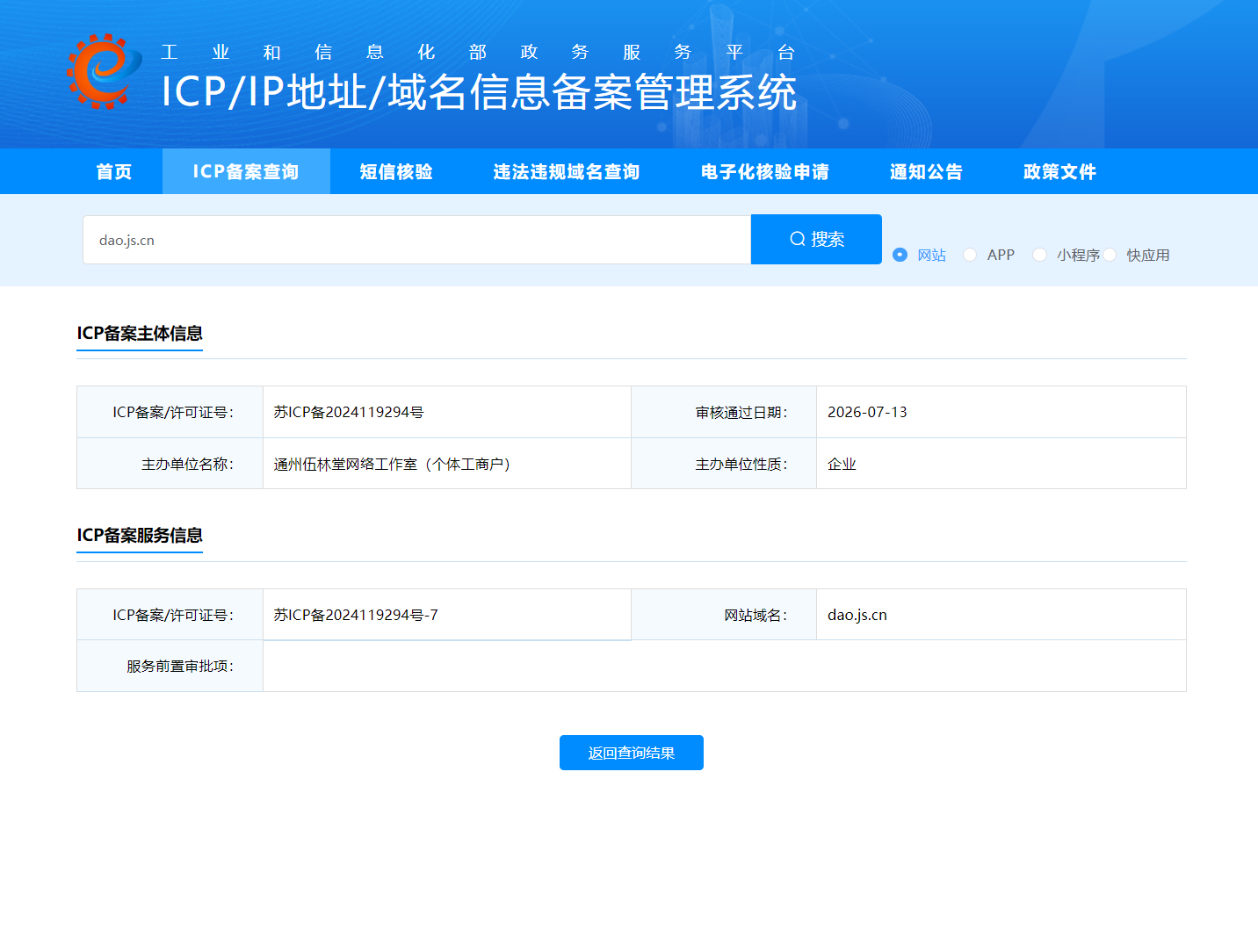Screen dimensions: 1258x952
Task: Click the approval date 2026-07-13
Action: coord(867,412)
